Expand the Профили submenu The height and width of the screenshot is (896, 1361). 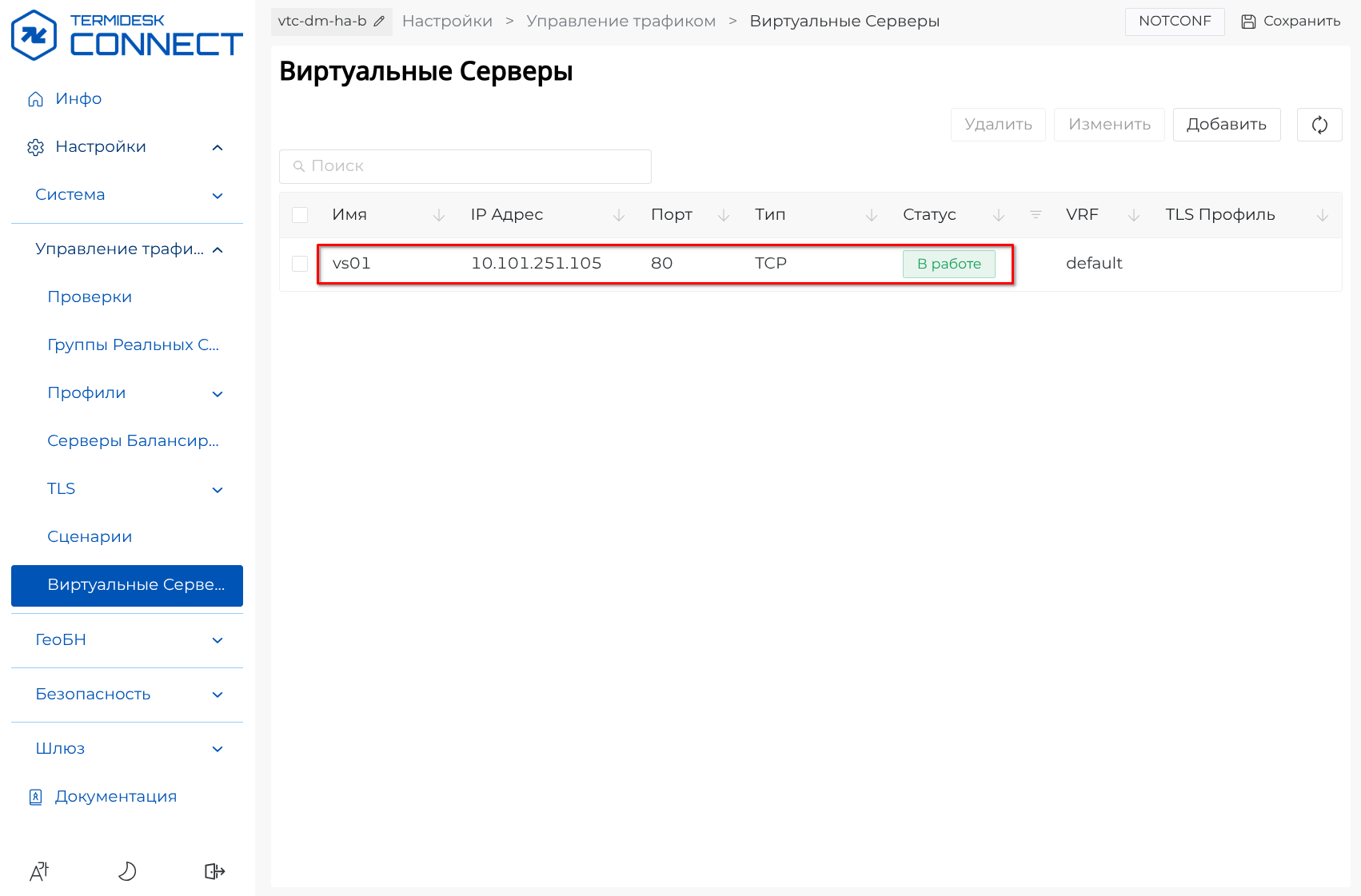[x=217, y=393]
